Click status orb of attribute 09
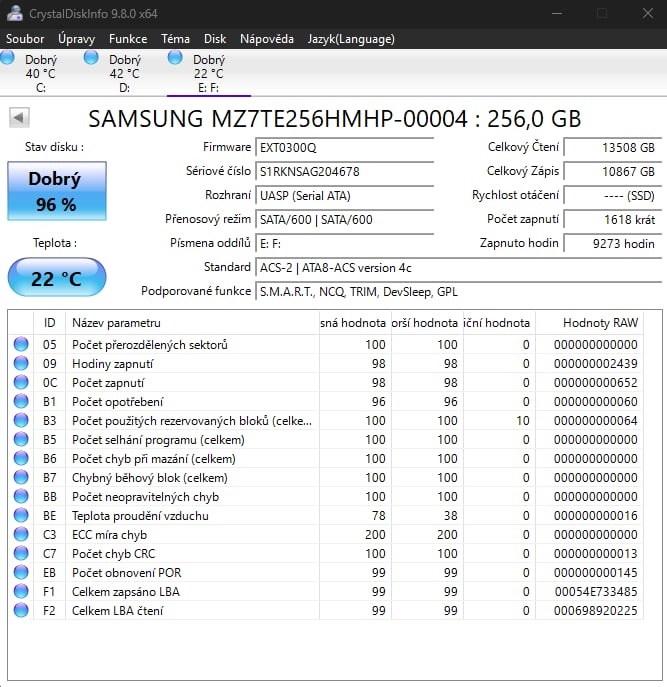 (21, 363)
